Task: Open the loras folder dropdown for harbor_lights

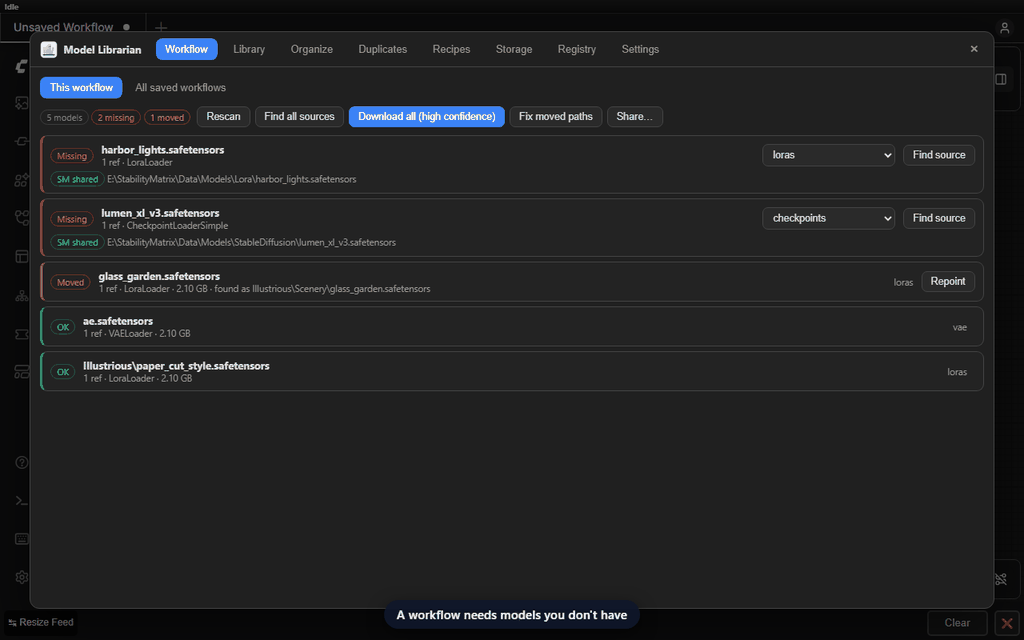Action: [x=828, y=155]
